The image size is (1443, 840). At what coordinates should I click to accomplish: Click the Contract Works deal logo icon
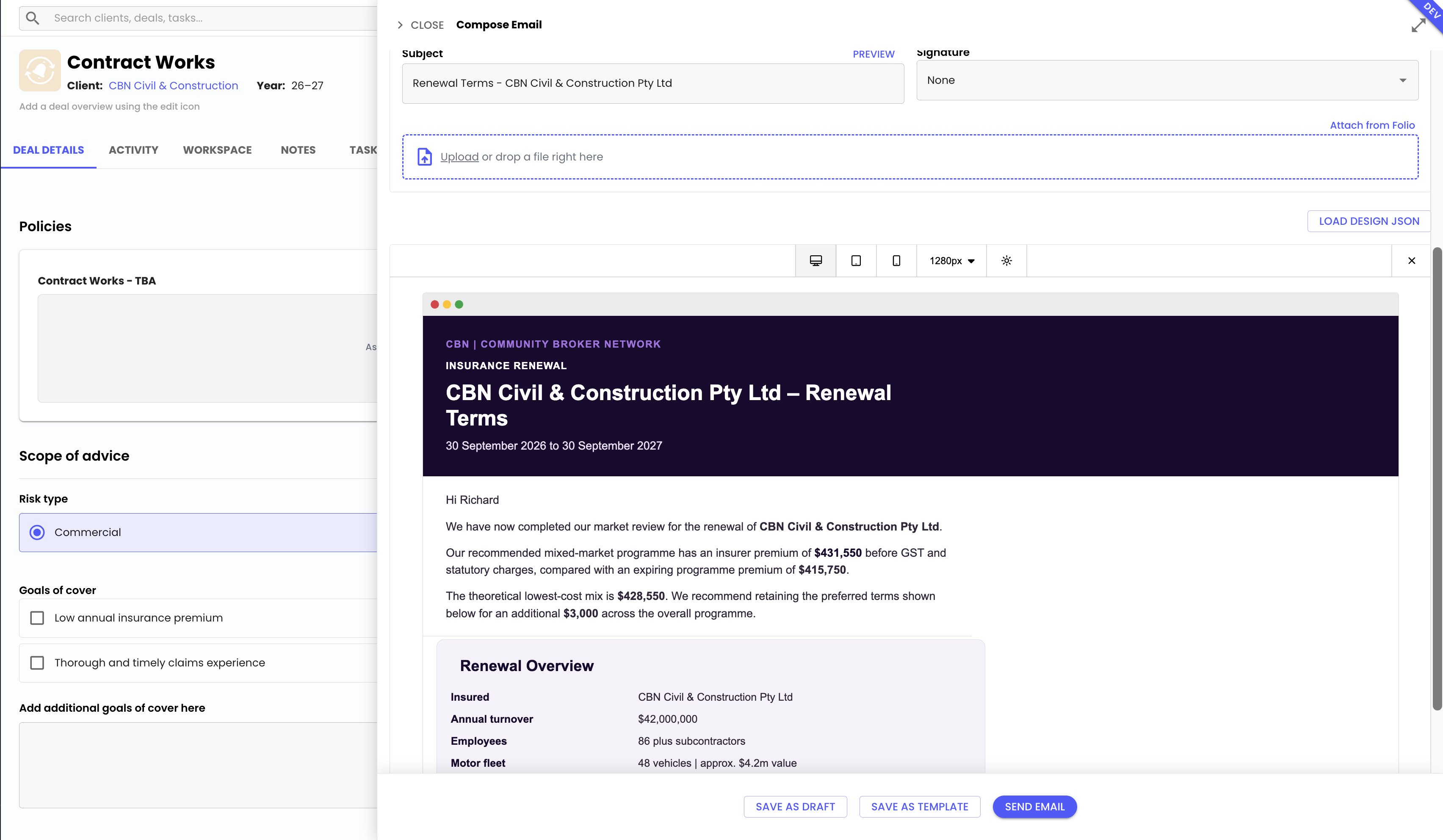39,70
